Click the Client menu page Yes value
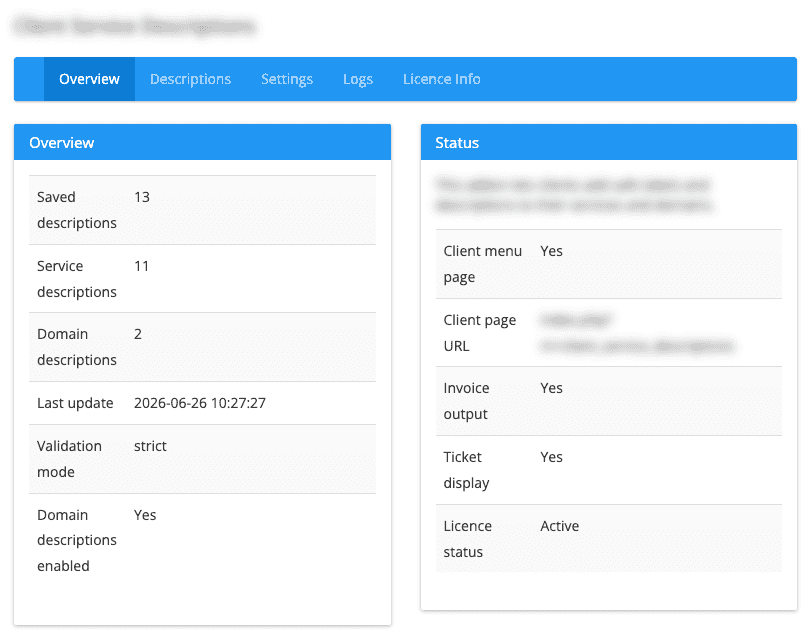The height and width of the screenshot is (635, 810). click(551, 251)
